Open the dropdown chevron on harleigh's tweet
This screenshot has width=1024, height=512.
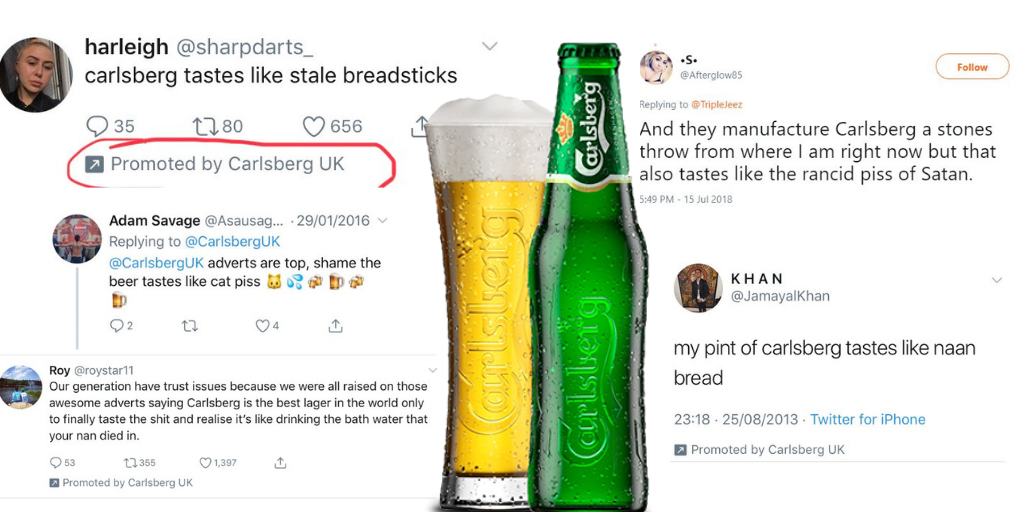489,46
